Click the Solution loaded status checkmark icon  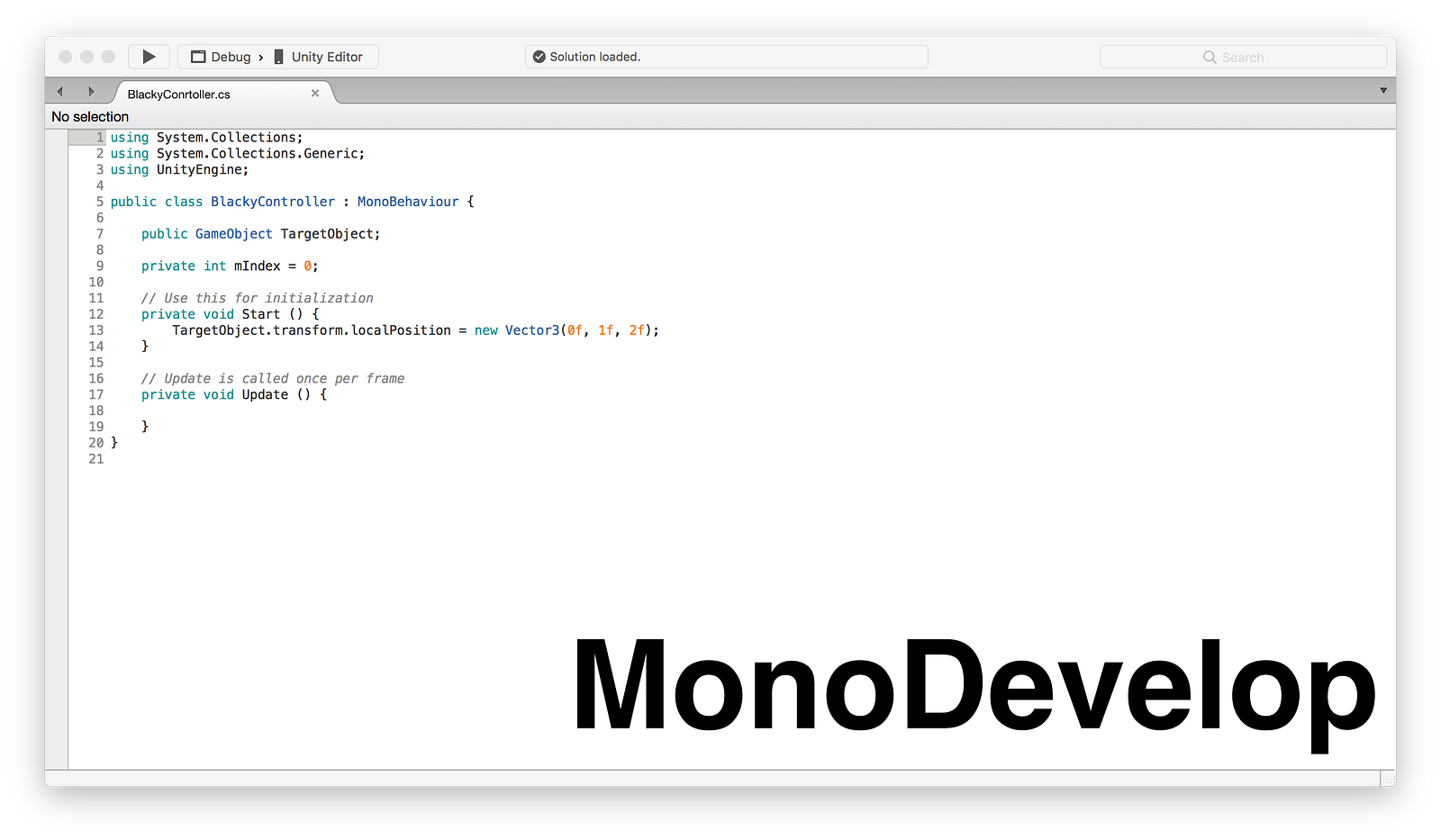[x=539, y=57]
